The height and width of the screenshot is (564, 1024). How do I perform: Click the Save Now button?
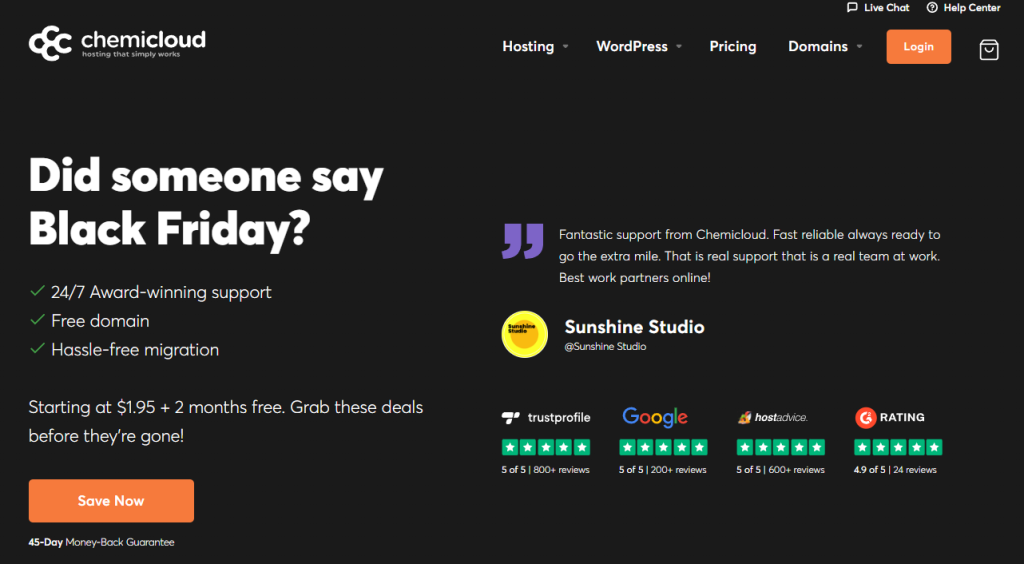coord(111,501)
